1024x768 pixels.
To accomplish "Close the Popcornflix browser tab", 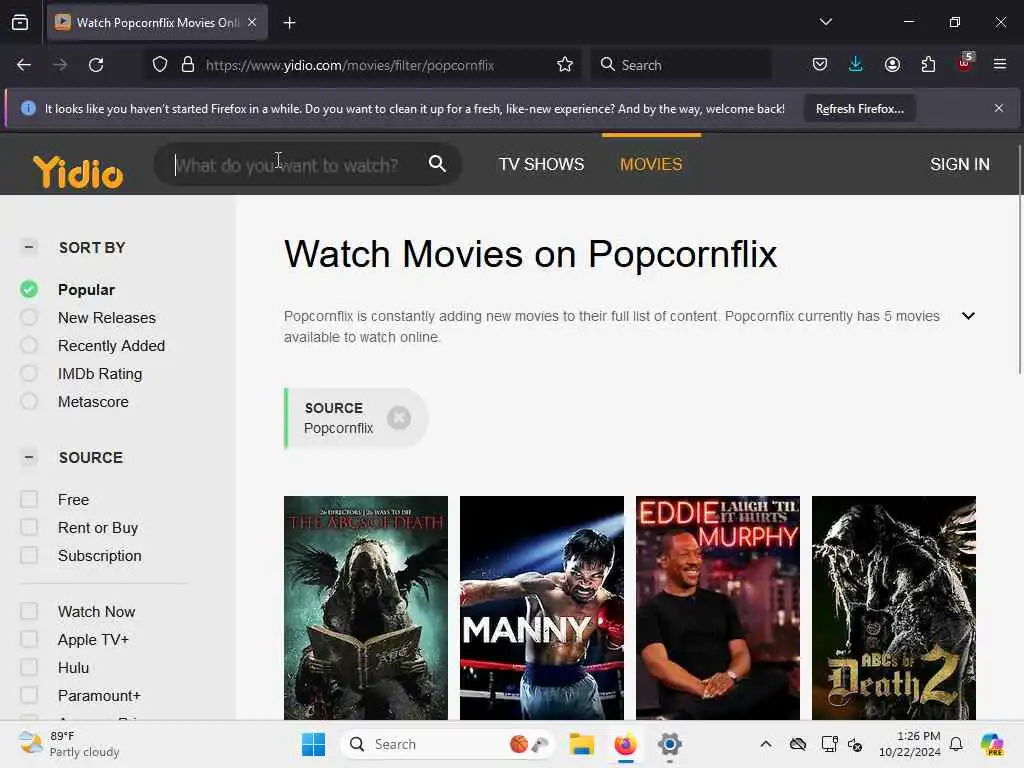I will (252, 22).
